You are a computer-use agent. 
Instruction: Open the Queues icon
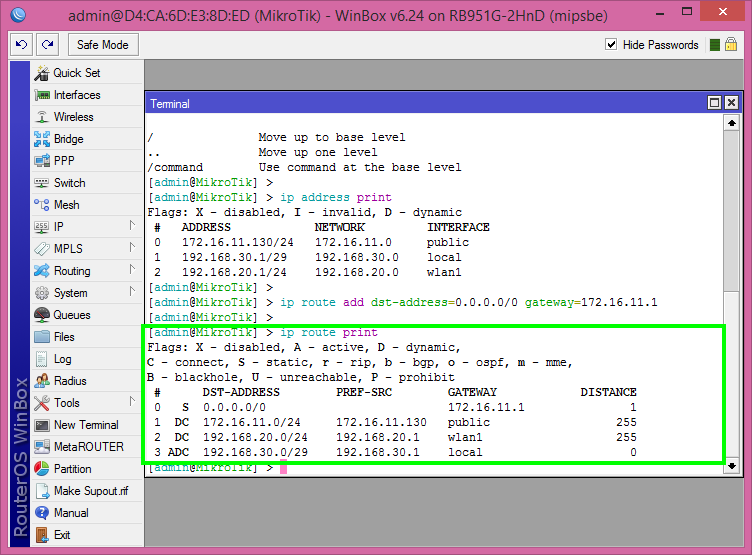pyautogui.click(x=42, y=315)
